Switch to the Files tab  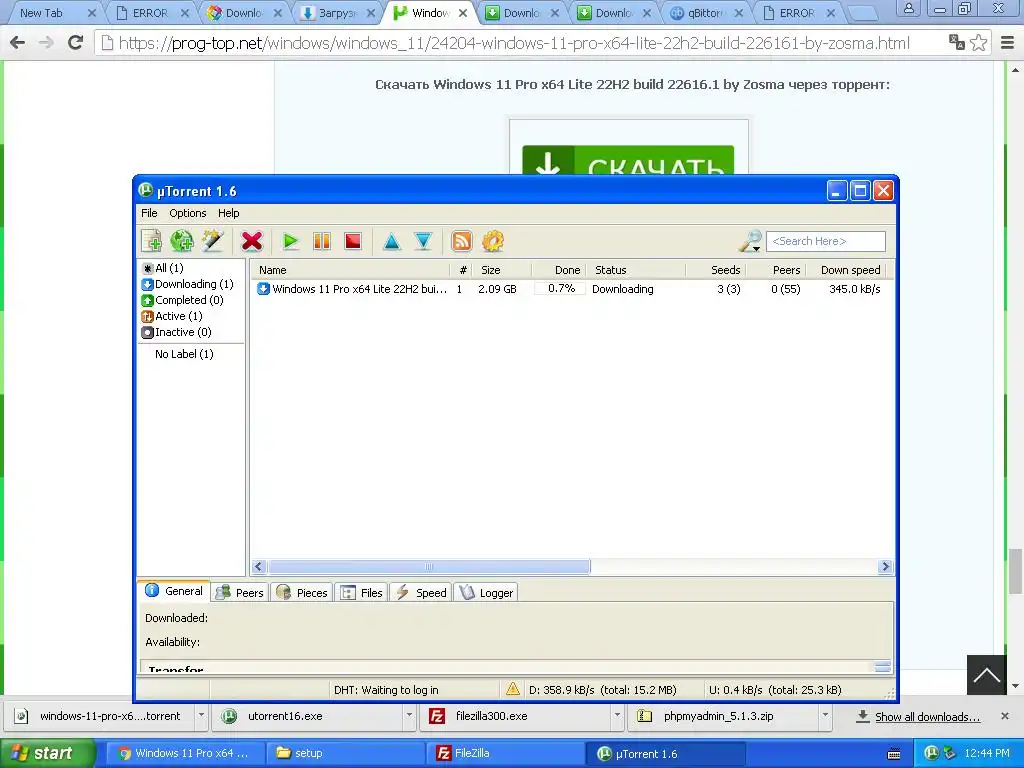tap(361, 592)
